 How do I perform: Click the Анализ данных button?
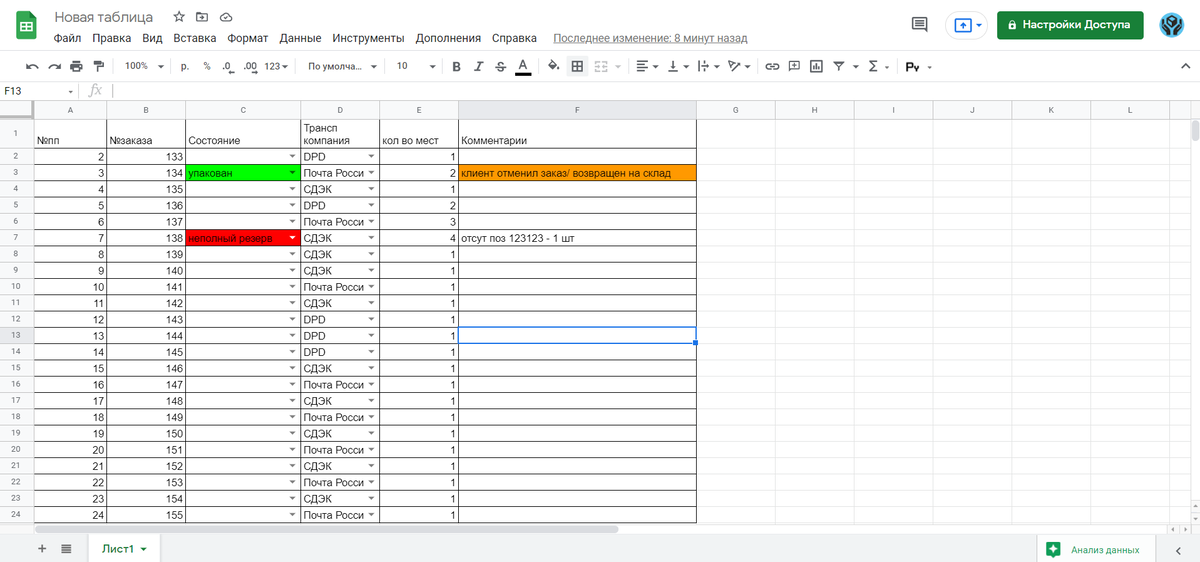(x=1094, y=549)
